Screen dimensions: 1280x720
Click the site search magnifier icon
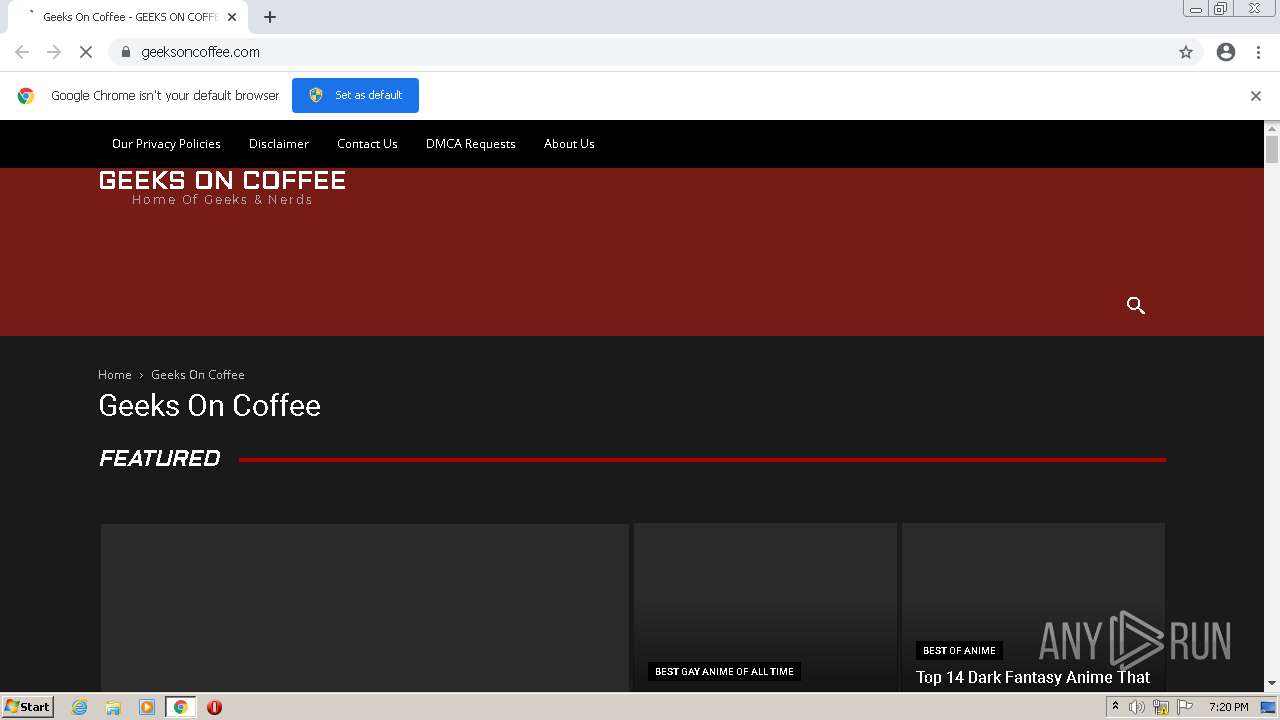click(1135, 306)
